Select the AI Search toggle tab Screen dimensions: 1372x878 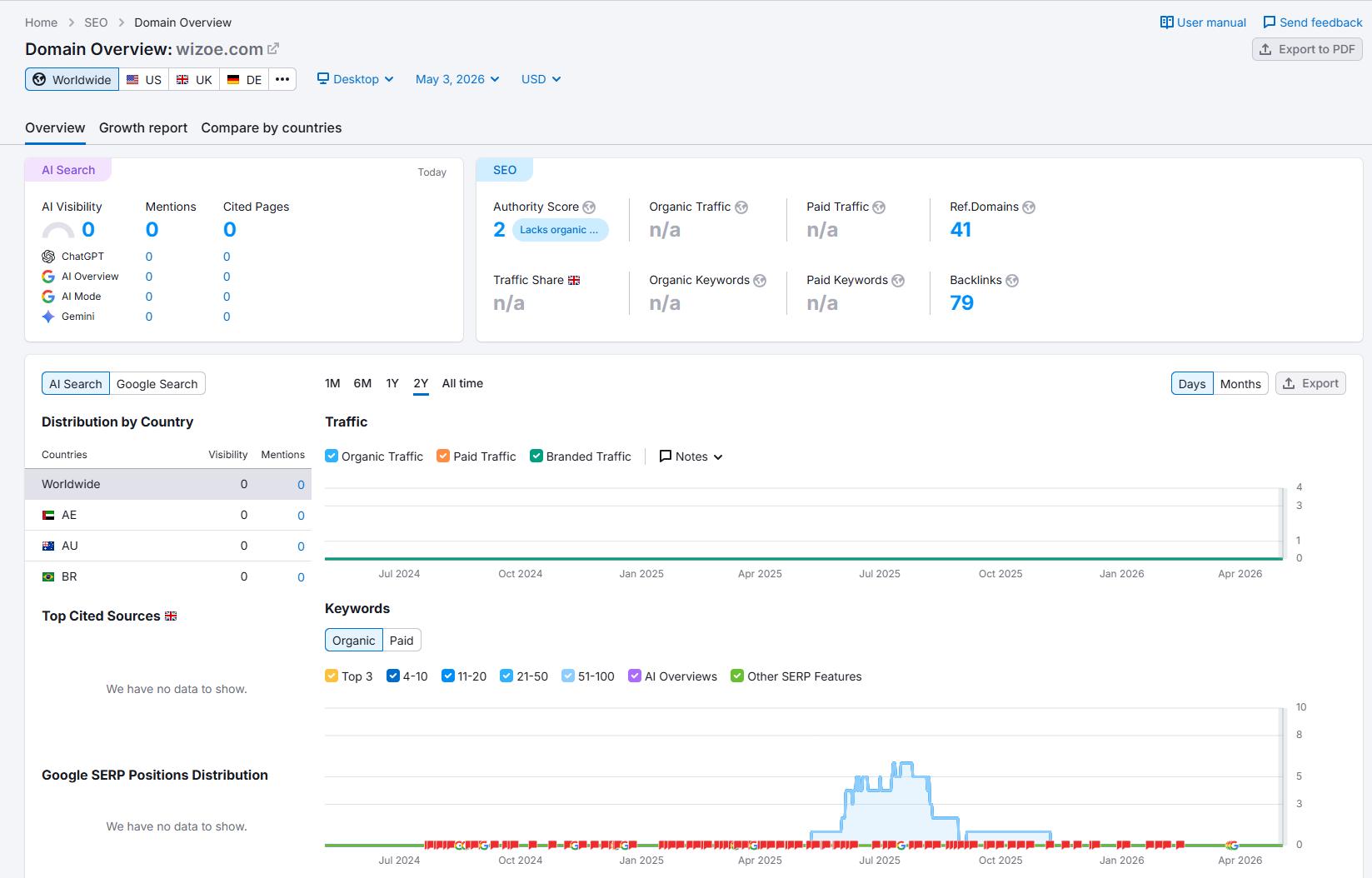pyautogui.click(x=76, y=383)
